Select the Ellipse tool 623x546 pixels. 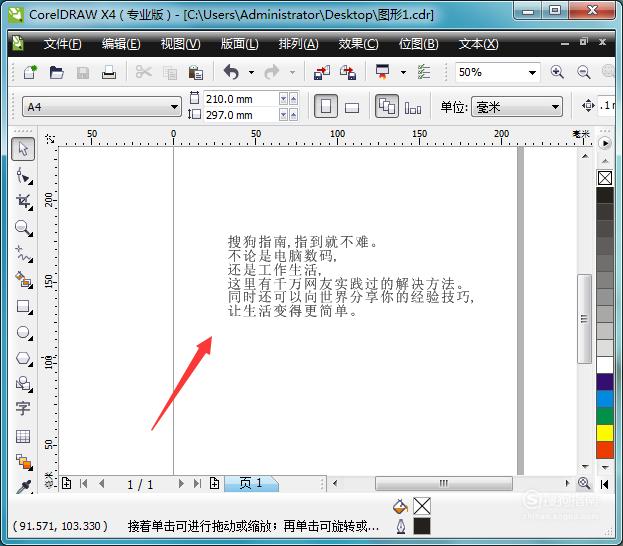coord(24,332)
